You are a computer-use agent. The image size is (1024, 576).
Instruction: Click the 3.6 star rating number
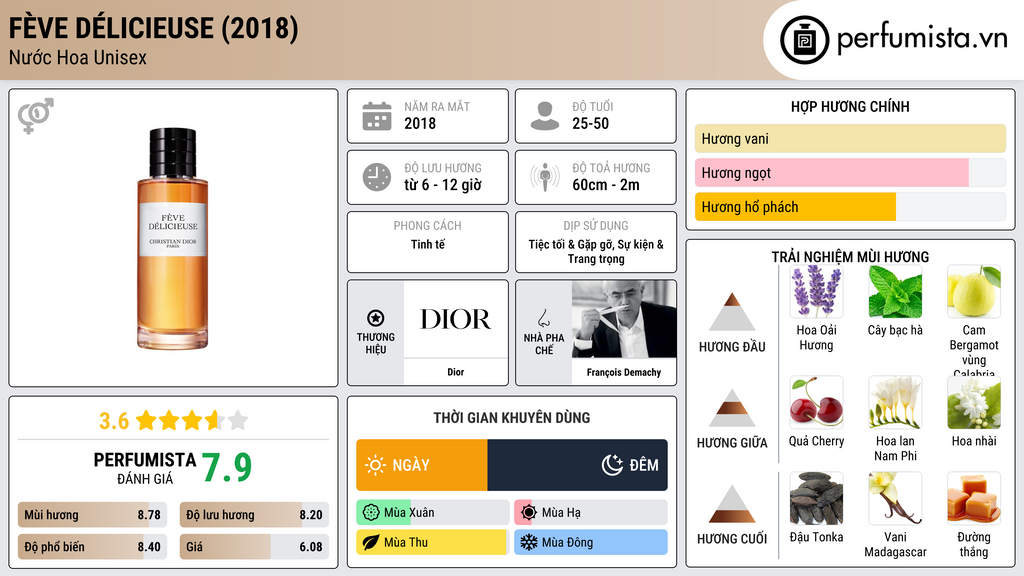coord(114,421)
